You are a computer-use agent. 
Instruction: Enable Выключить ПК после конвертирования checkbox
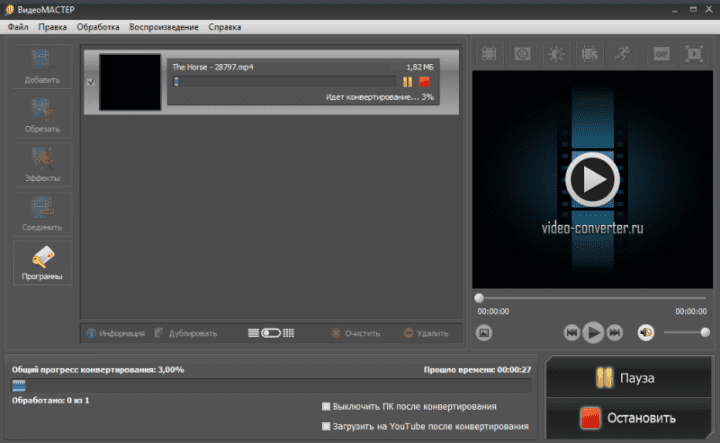pos(326,406)
